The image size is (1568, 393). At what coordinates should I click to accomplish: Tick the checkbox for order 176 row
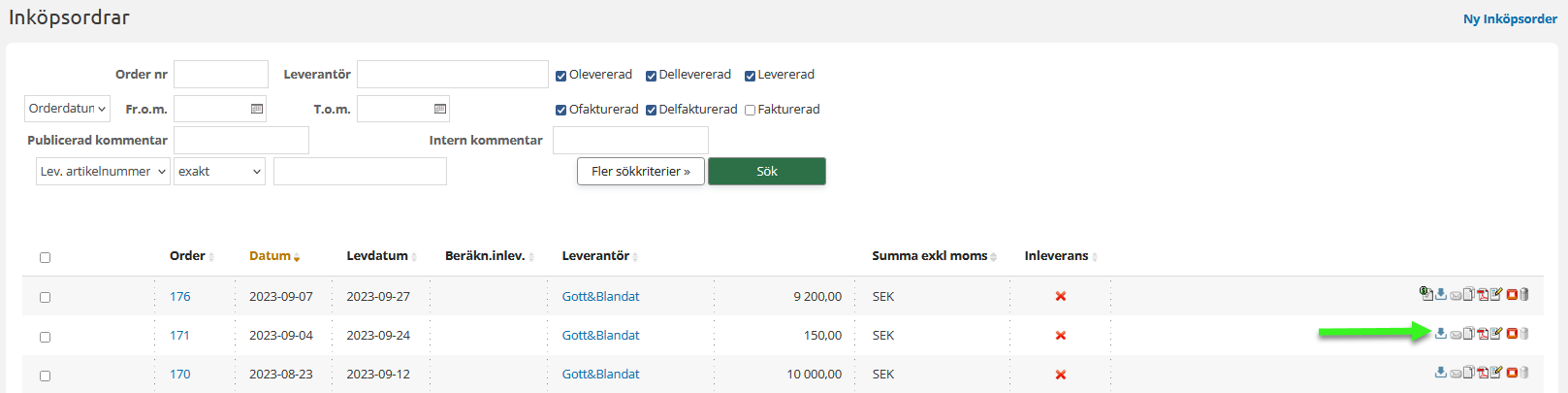click(45, 298)
